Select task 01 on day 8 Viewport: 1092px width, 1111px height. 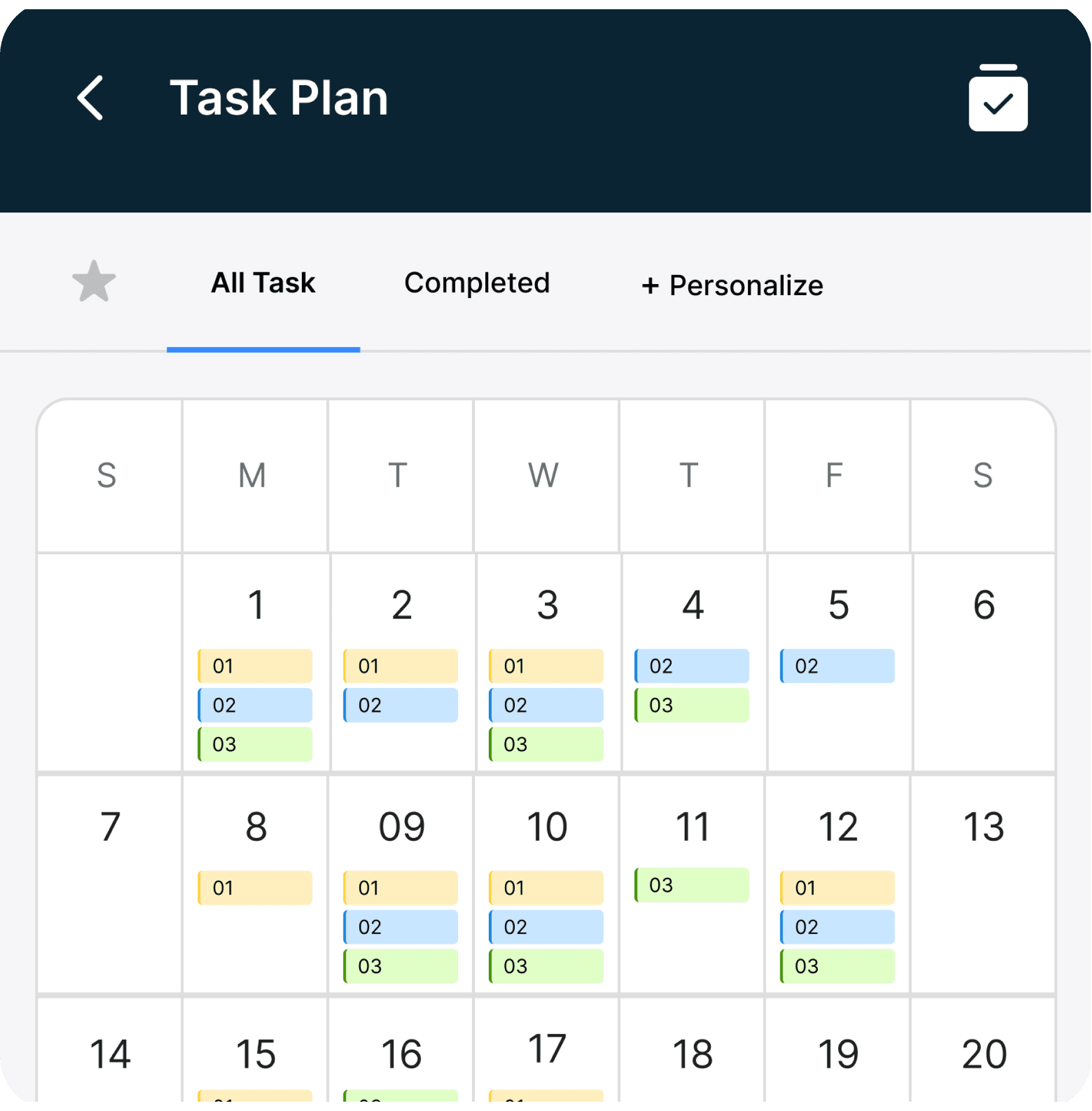254,888
